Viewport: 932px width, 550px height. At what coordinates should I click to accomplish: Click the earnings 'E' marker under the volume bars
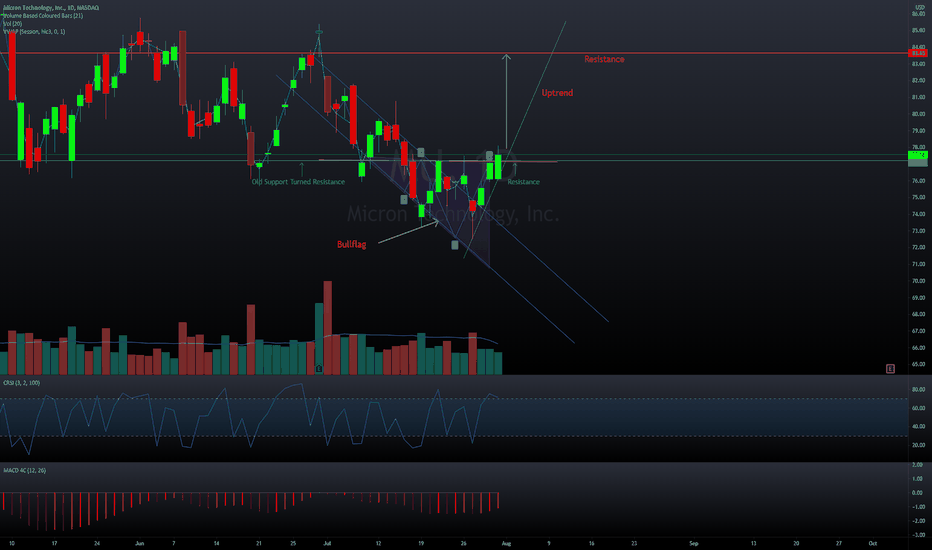[319, 369]
